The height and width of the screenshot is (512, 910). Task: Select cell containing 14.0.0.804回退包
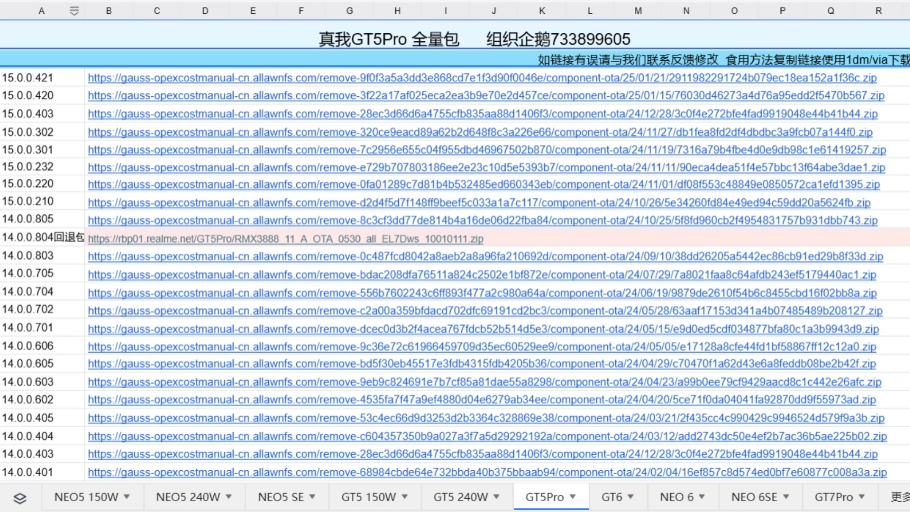(42, 237)
